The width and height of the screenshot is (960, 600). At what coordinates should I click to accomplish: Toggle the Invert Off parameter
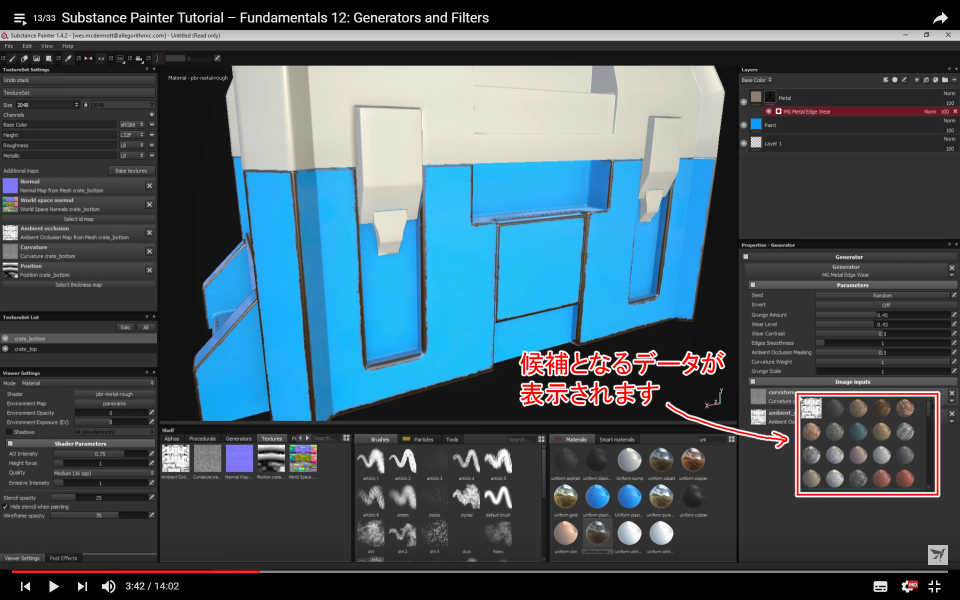(x=885, y=305)
